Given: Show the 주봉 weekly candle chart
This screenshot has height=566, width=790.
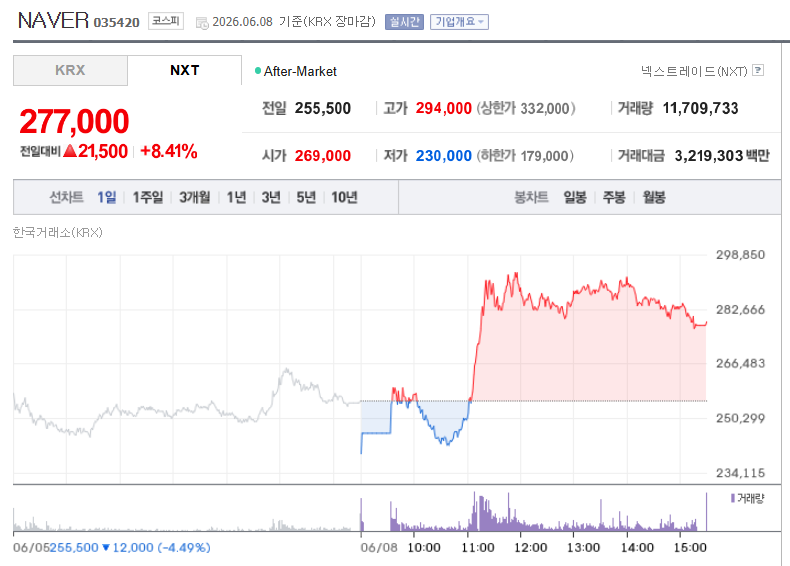Looking at the screenshot, I should click(614, 197).
